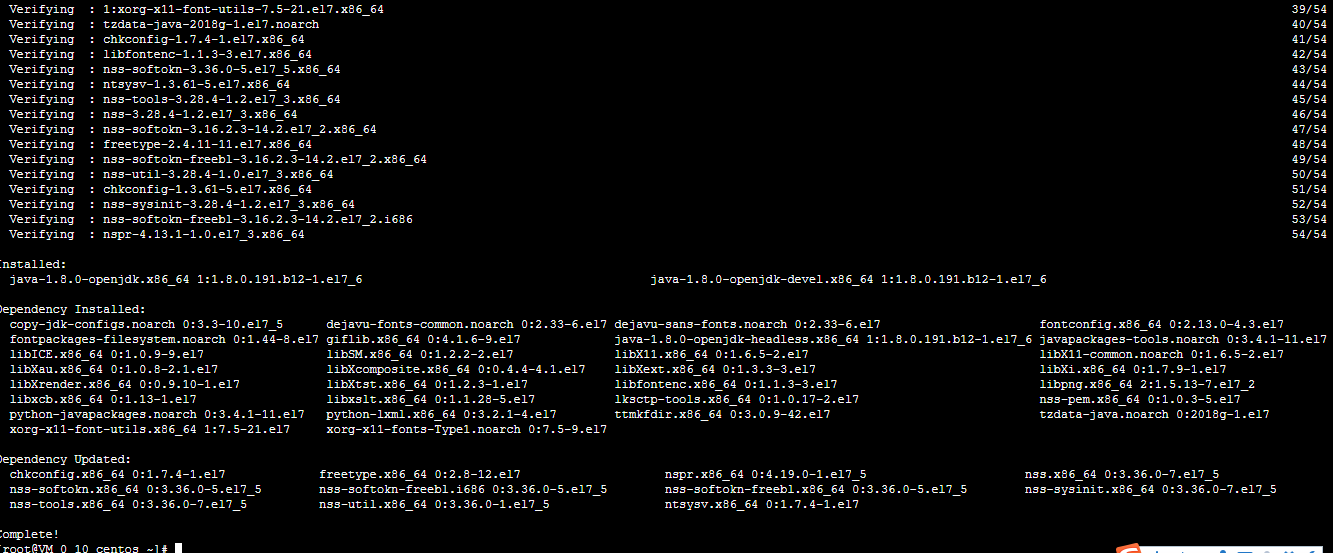Viewport: 1333px width, 553px height.
Task: Click the ntsysv.x86_64 updated dependency entry
Action: coord(761,504)
